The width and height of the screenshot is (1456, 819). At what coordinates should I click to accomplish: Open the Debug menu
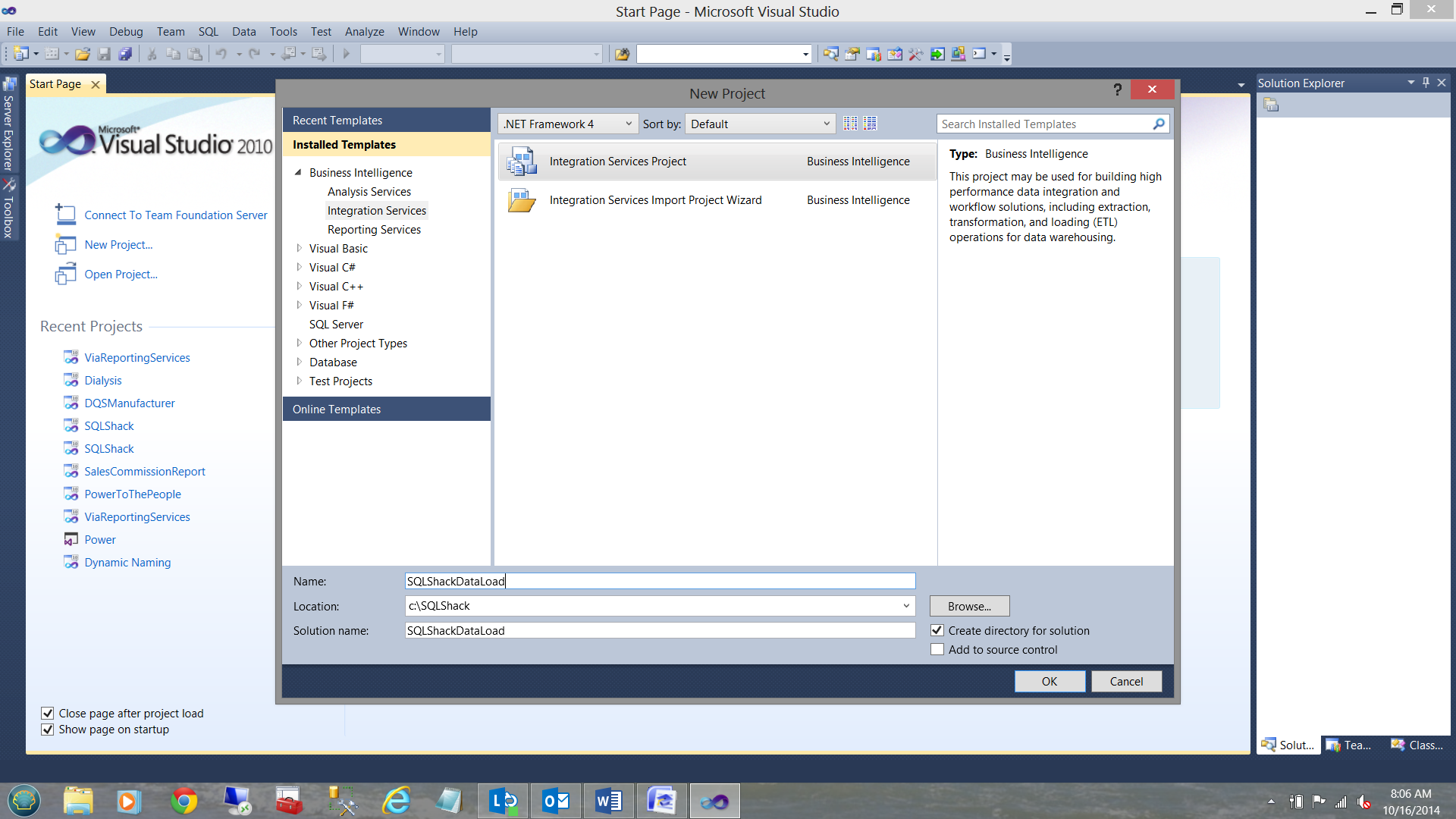125,32
